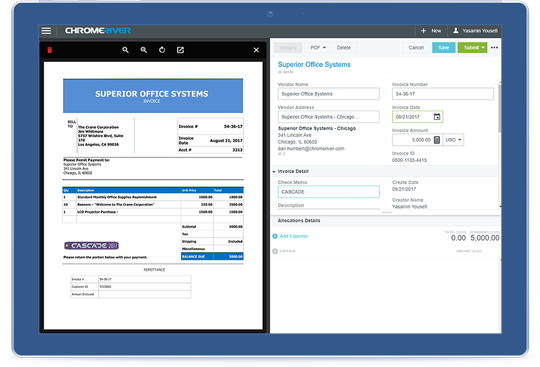
Task: Save the invoice
Action: click(444, 48)
